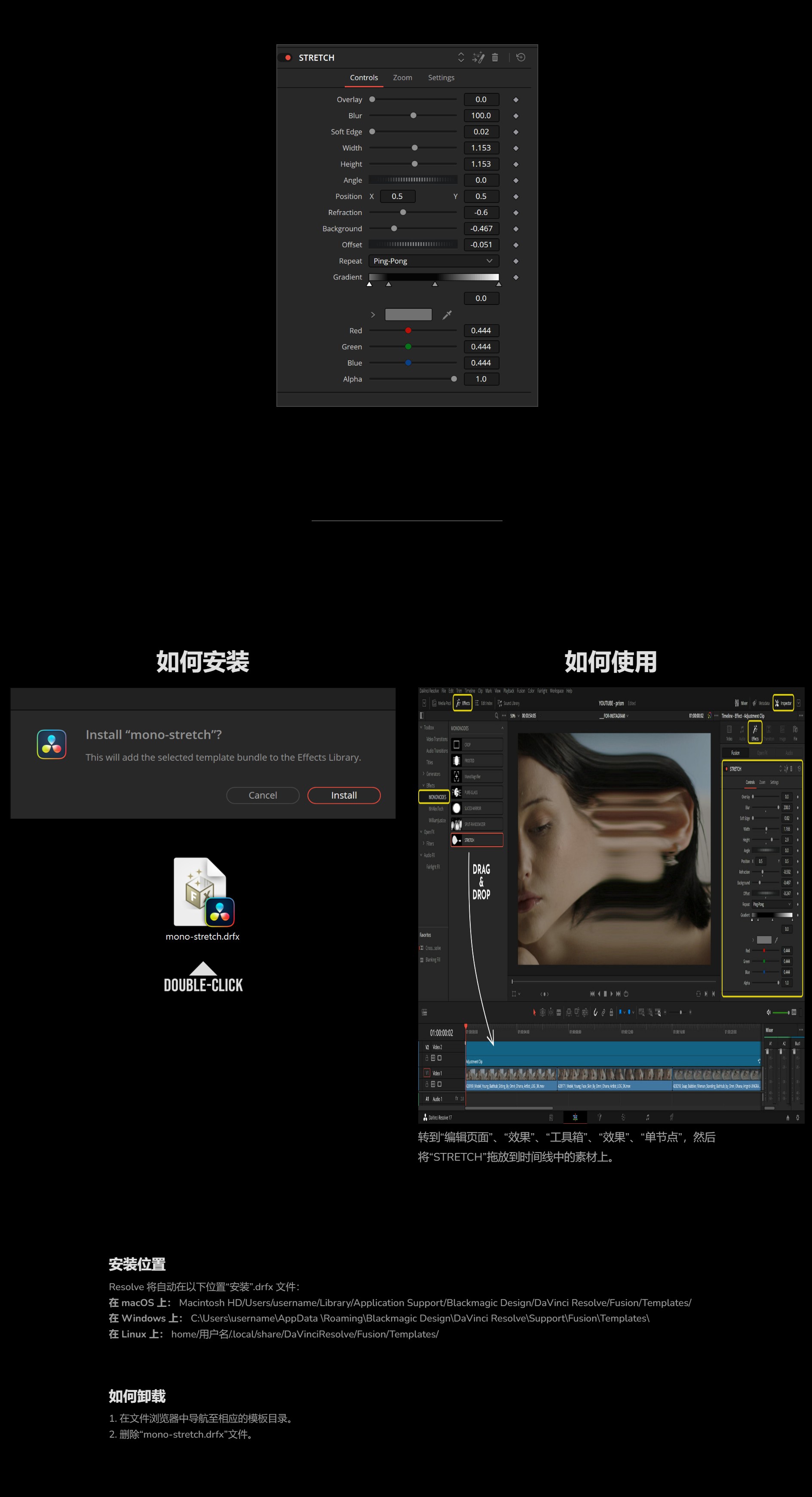Image resolution: width=812 pixels, height=1497 pixels.
Task: Open the Fusion menu in menu bar
Action: point(521,691)
